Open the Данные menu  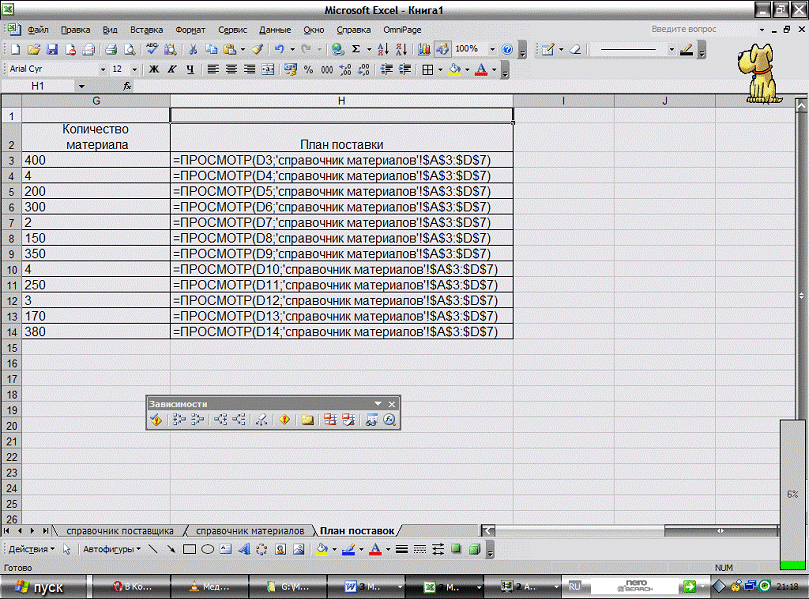[274, 30]
